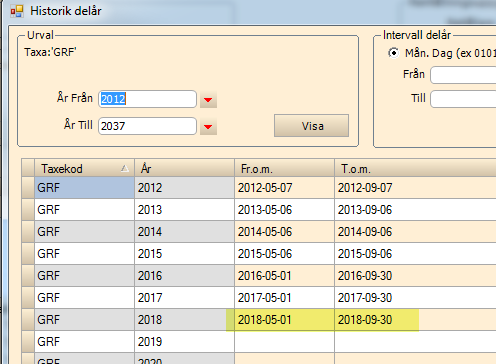This screenshot has height=364, width=496.
Task: Select the Mån. Dag radio button
Action: pyautogui.click(x=393, y=53)
